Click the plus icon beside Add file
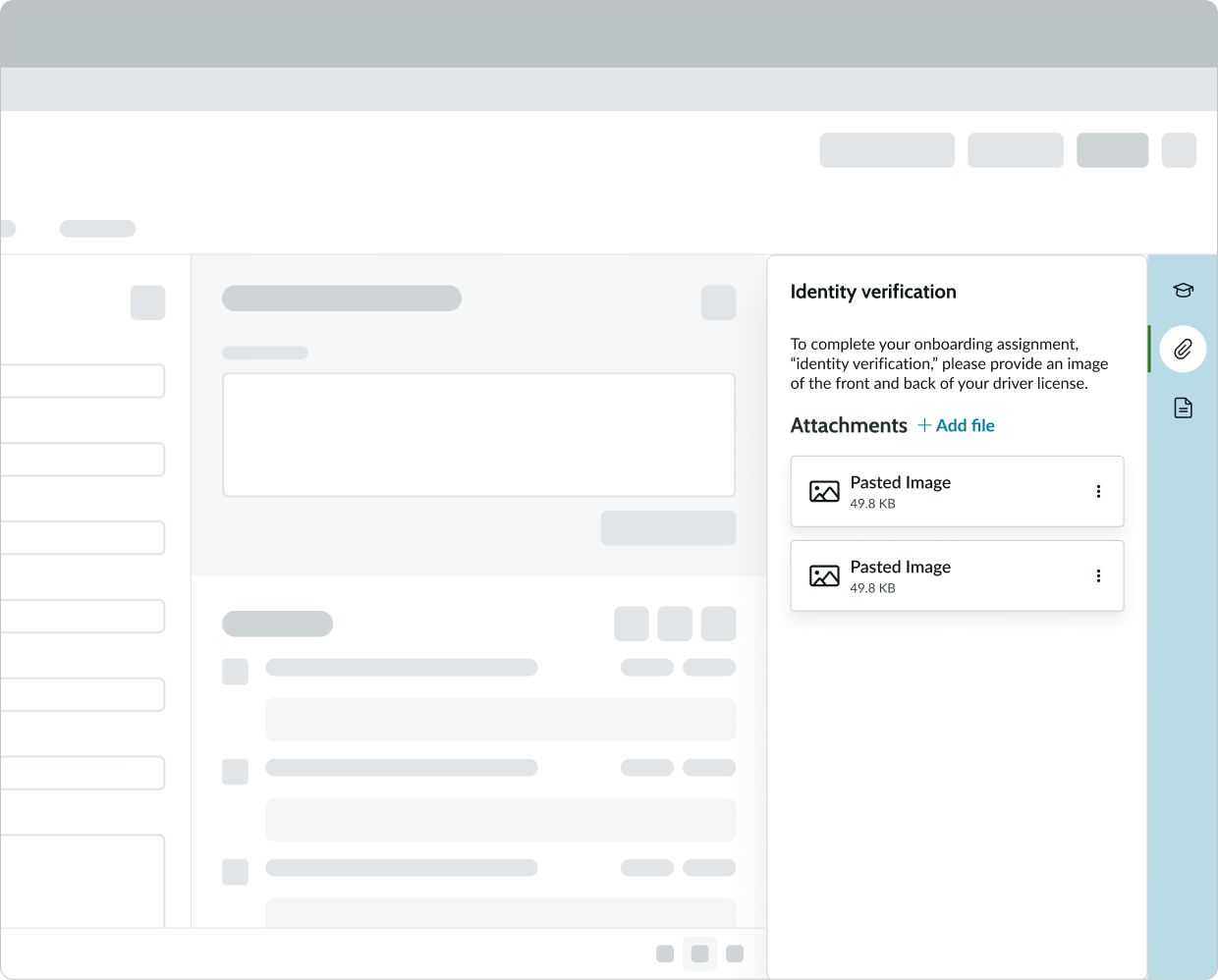 tap(924, 424)
